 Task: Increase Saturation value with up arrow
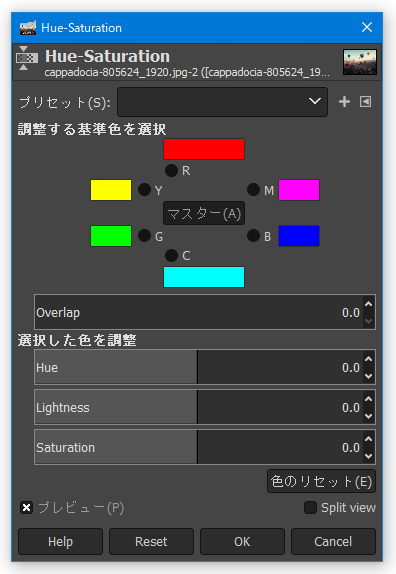pos(369,439)
